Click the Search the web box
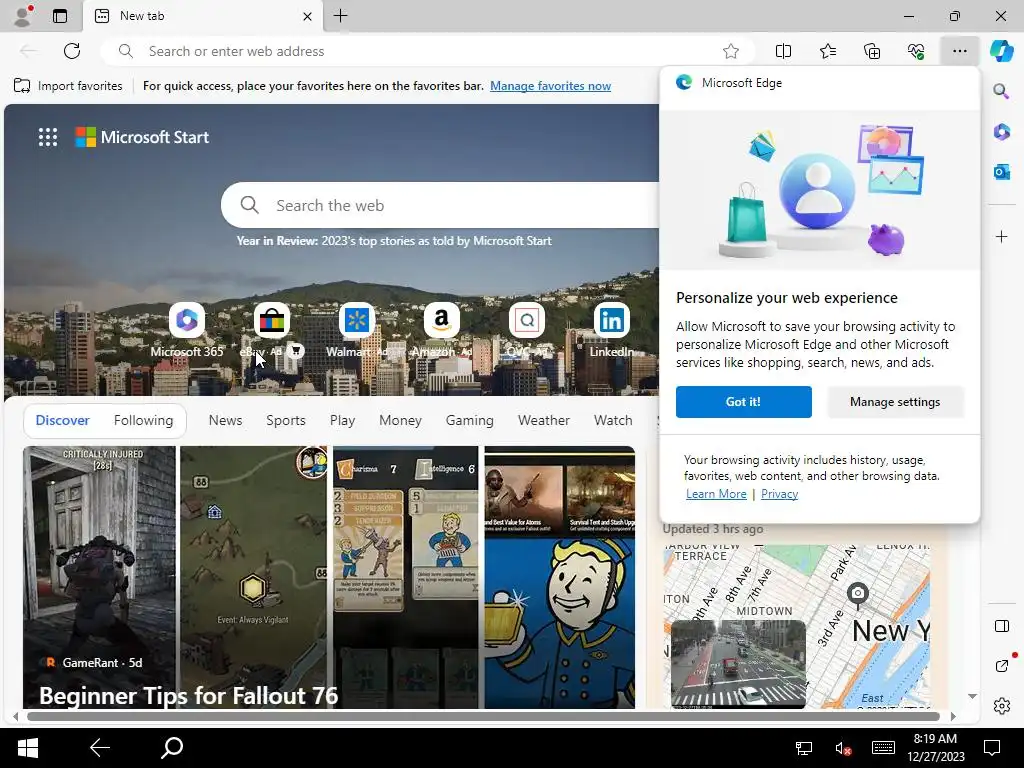The height and width of the screenshot is (768, 1024). pos(441,205)
